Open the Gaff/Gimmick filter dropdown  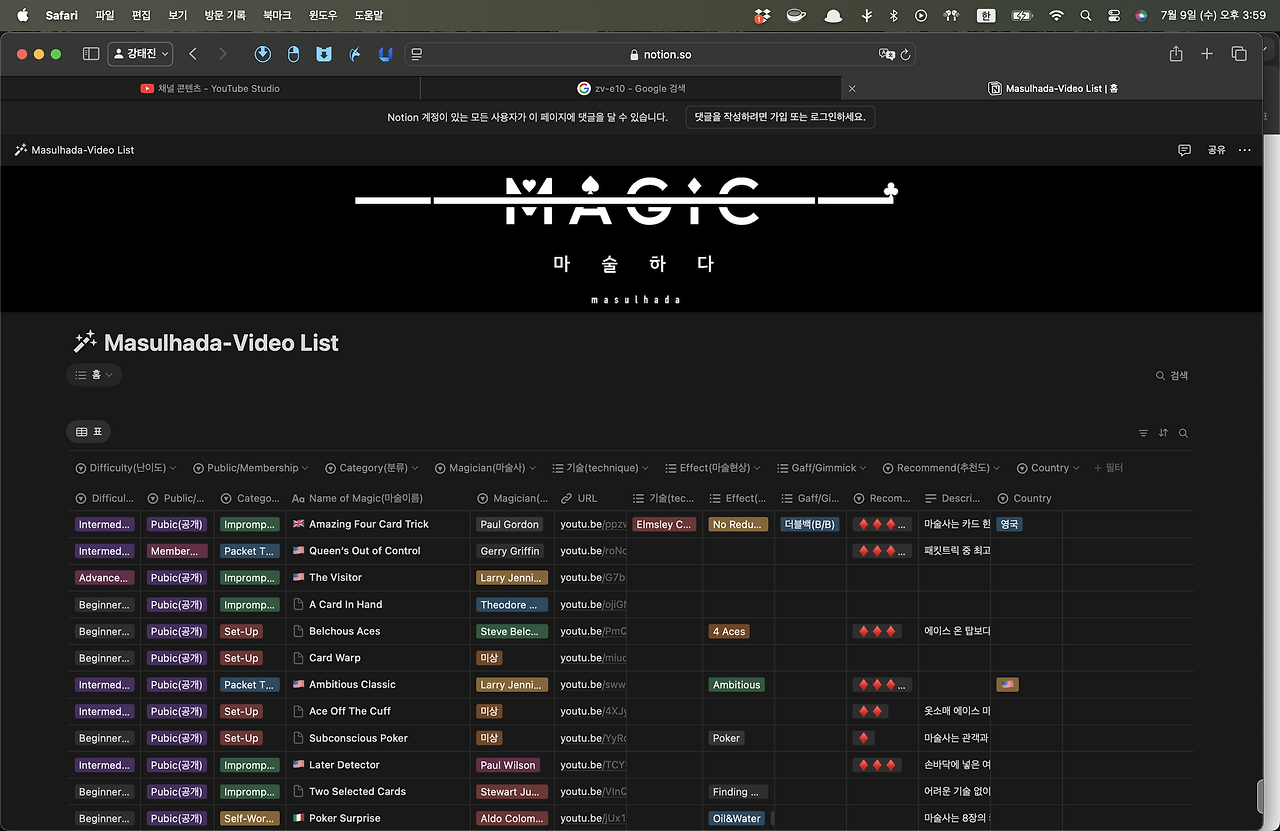(x=823, y=468)
